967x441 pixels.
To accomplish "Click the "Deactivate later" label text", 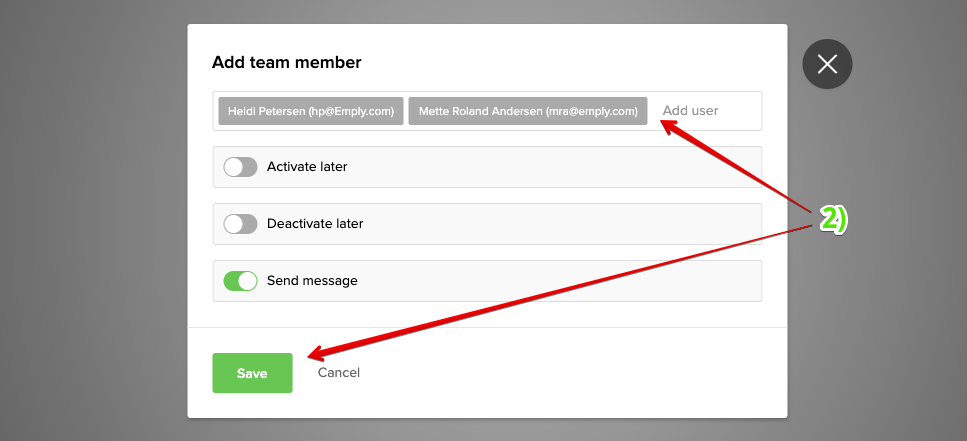I will coord(315,224).
